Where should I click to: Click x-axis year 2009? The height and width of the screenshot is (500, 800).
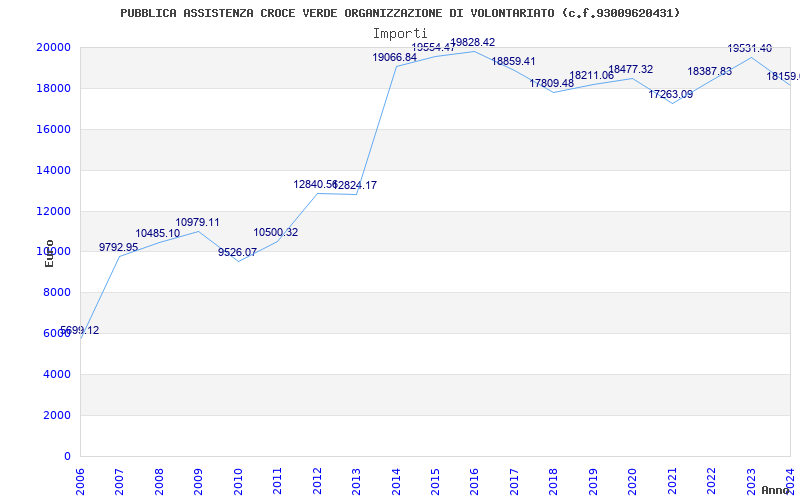coord(198,482)
